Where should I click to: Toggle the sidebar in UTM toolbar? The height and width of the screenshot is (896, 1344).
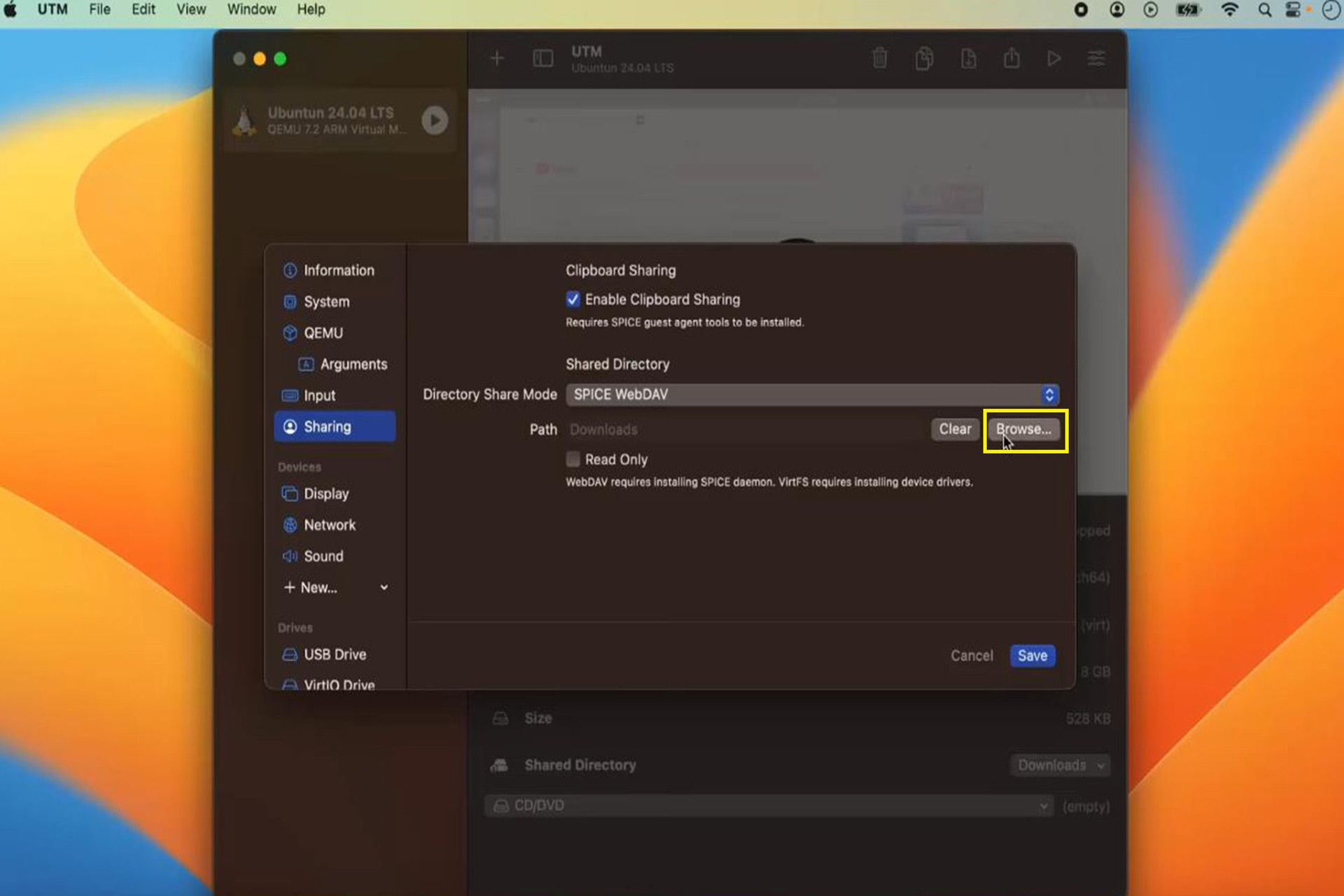pos(543,59)
